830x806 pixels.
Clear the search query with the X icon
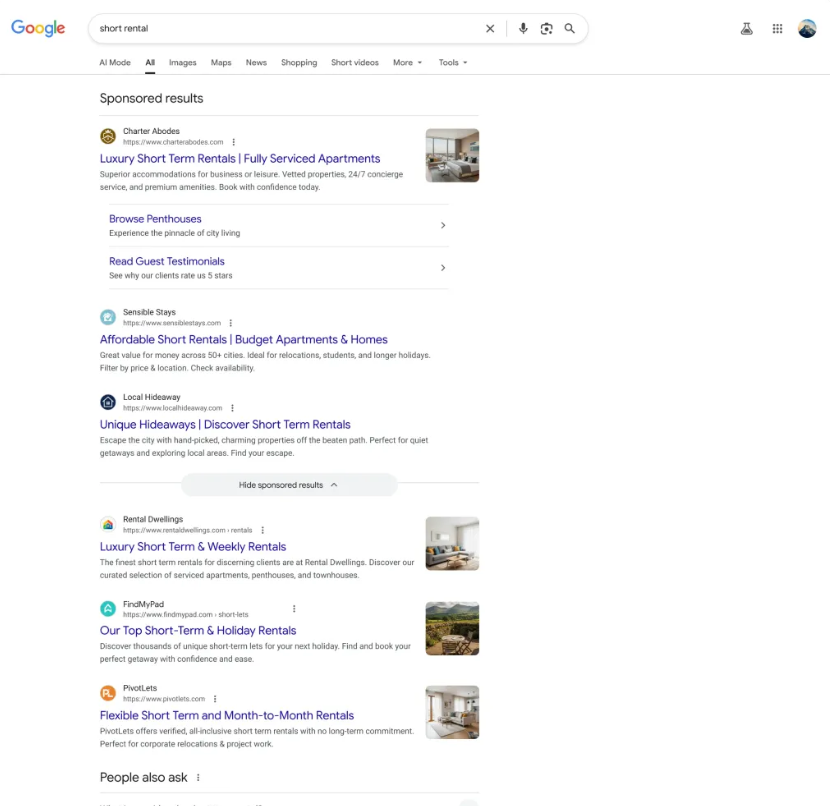pyautogui.click(x=490, y=28)
